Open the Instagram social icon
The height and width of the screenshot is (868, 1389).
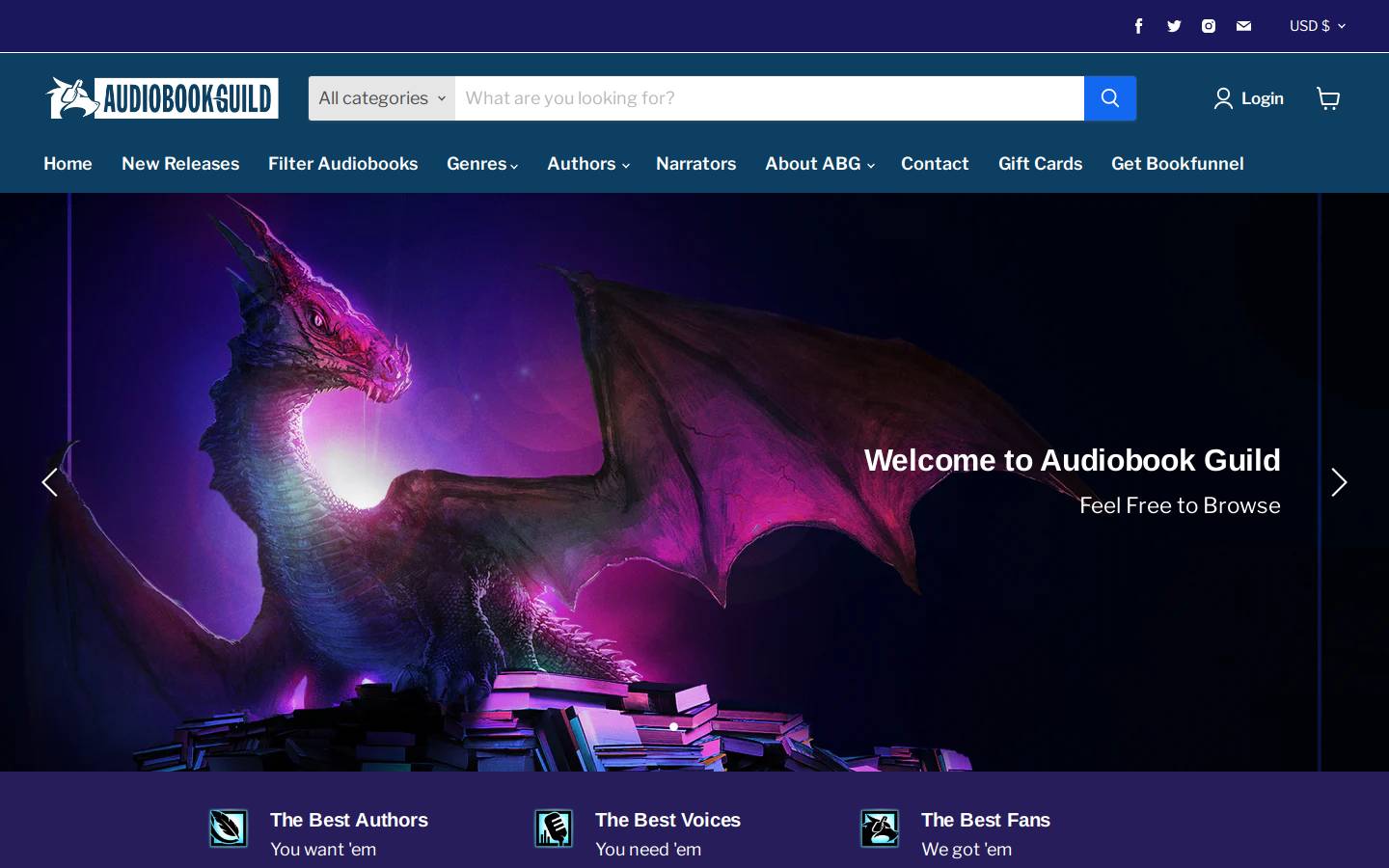(1209, 26)
